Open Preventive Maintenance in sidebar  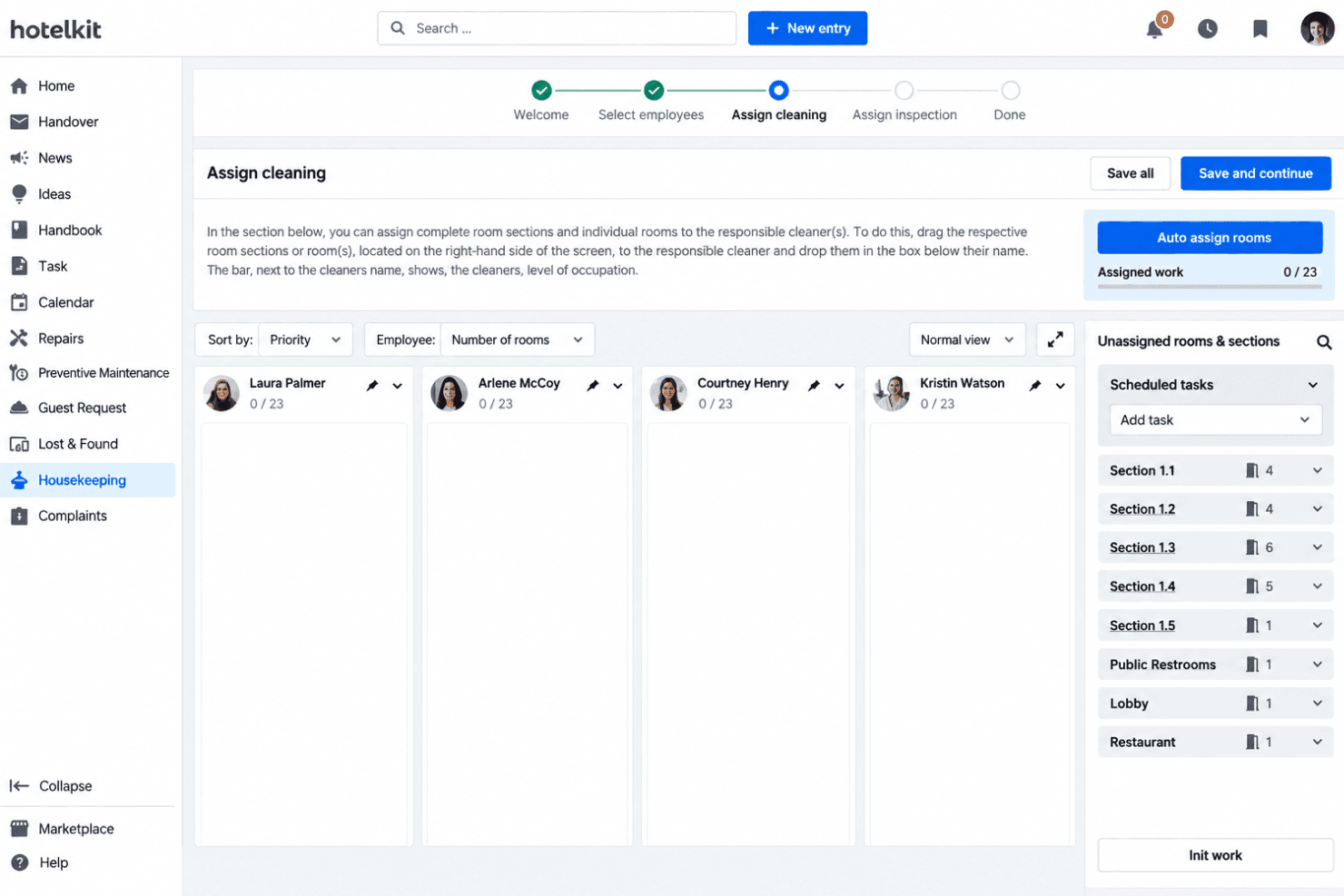(x=88, y=373)
